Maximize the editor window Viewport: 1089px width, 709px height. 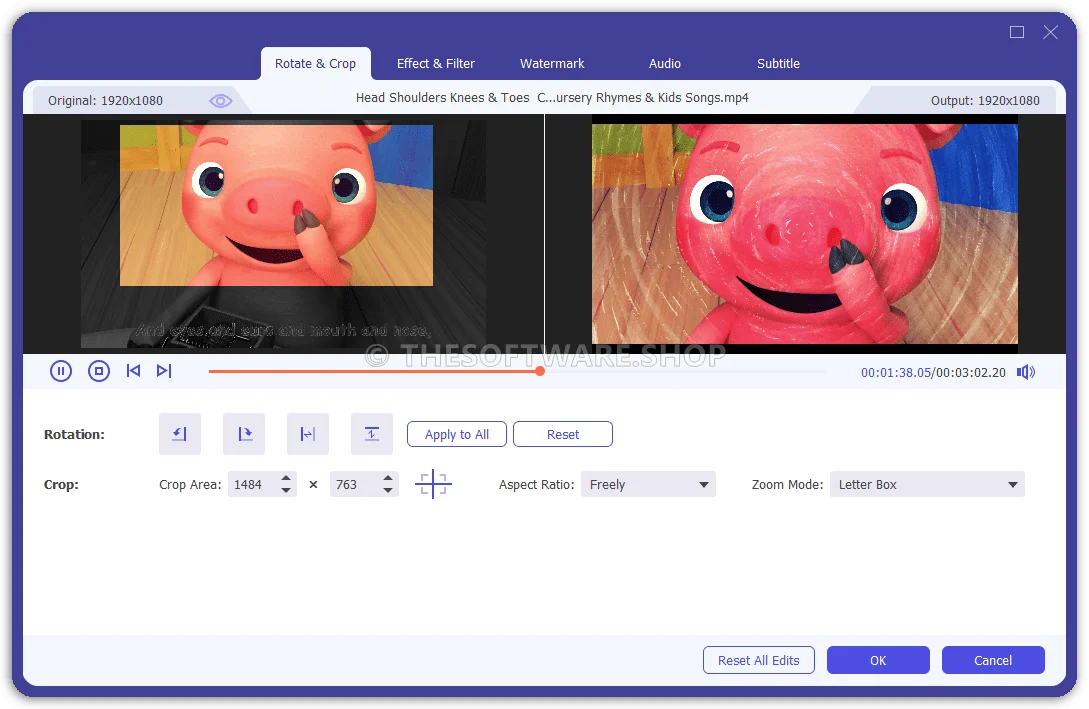[x=1017, y=32]
